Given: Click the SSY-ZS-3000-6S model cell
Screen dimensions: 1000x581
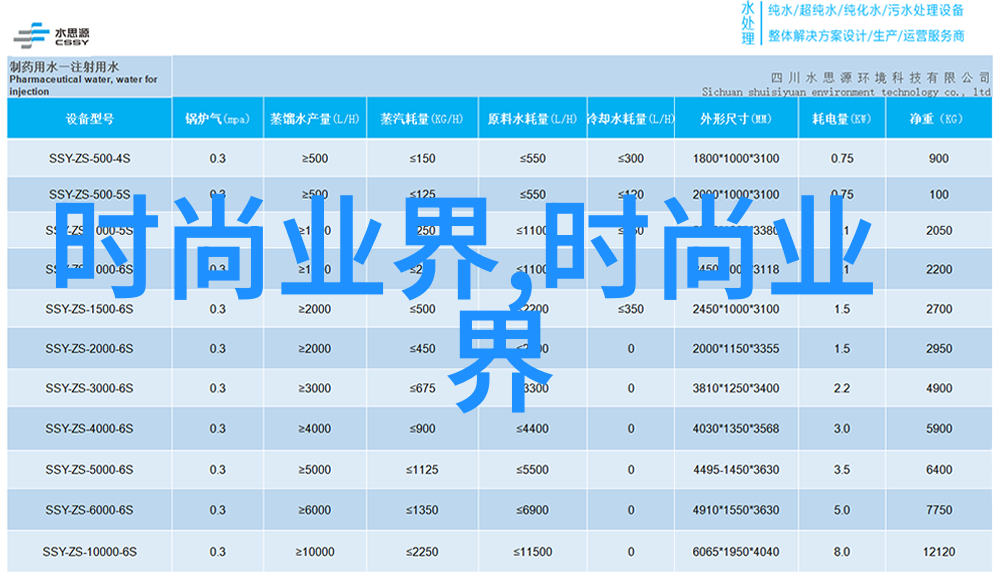Looking at the screenshot, I should click(89, 388).
